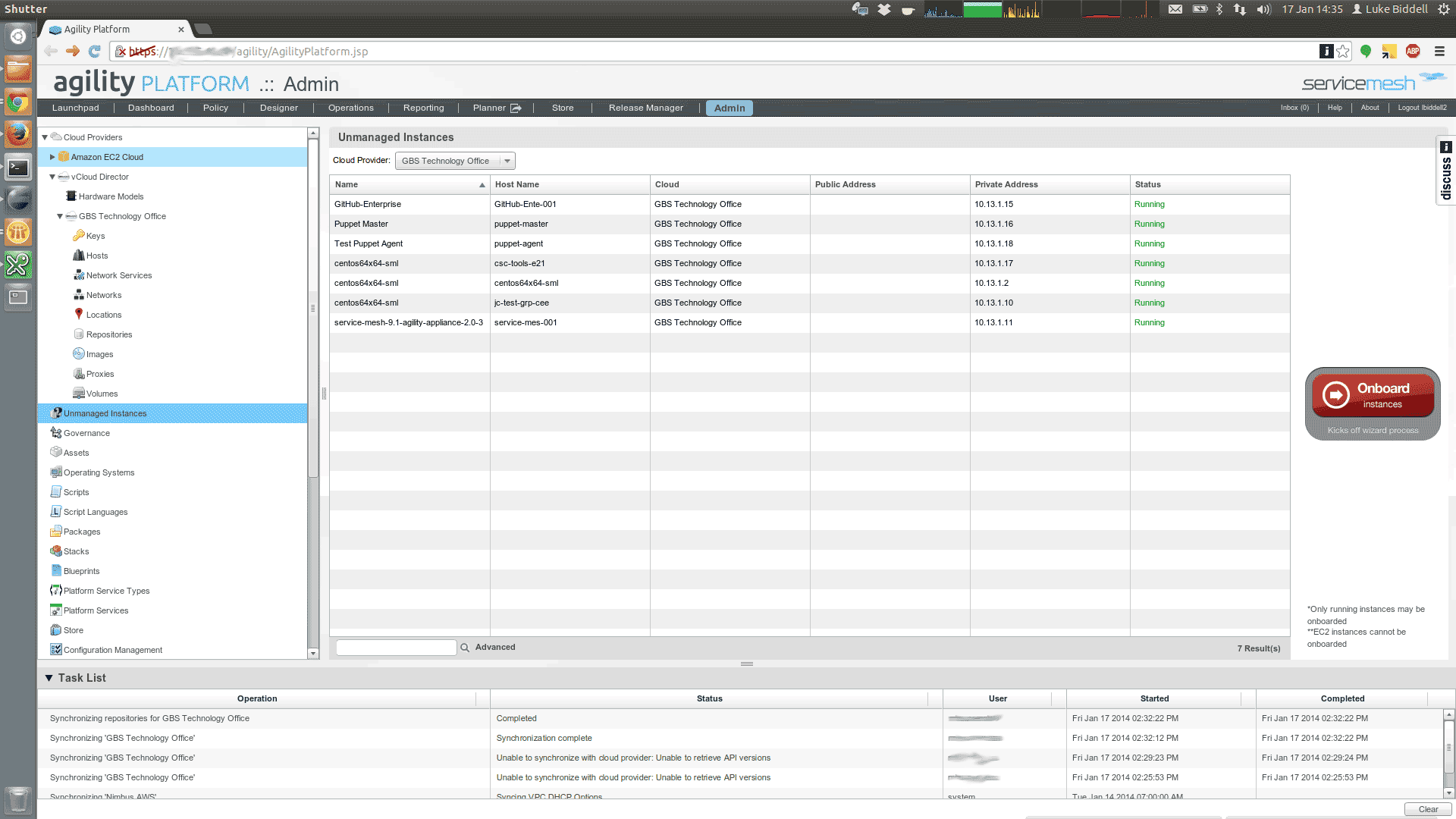The image size is (1456, 819).
Task: Click the Packages icon in tree
Action: [55, 532]
